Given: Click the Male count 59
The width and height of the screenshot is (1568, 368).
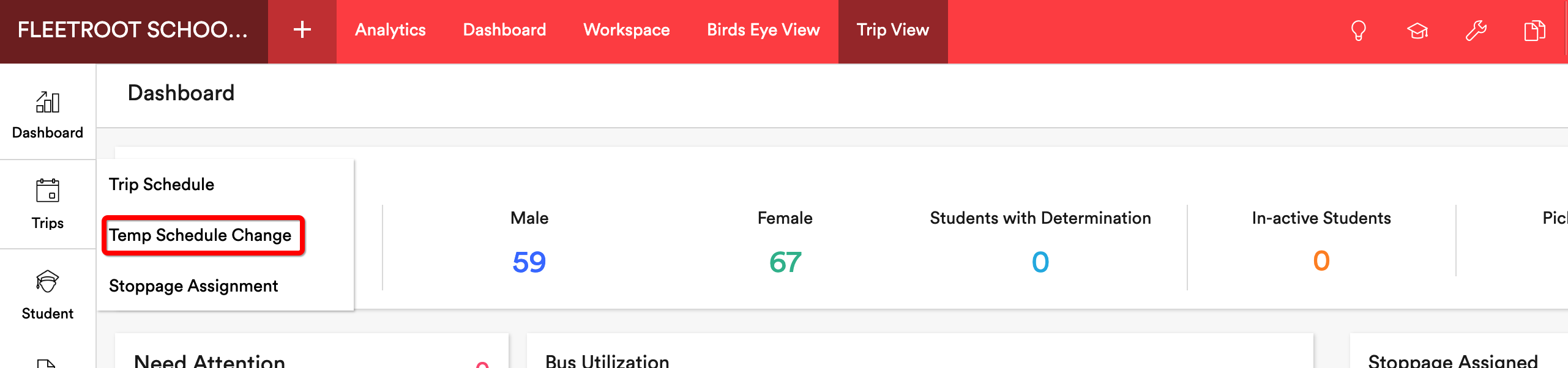Looking at the screenshot, I should click(x=529, y=262).
